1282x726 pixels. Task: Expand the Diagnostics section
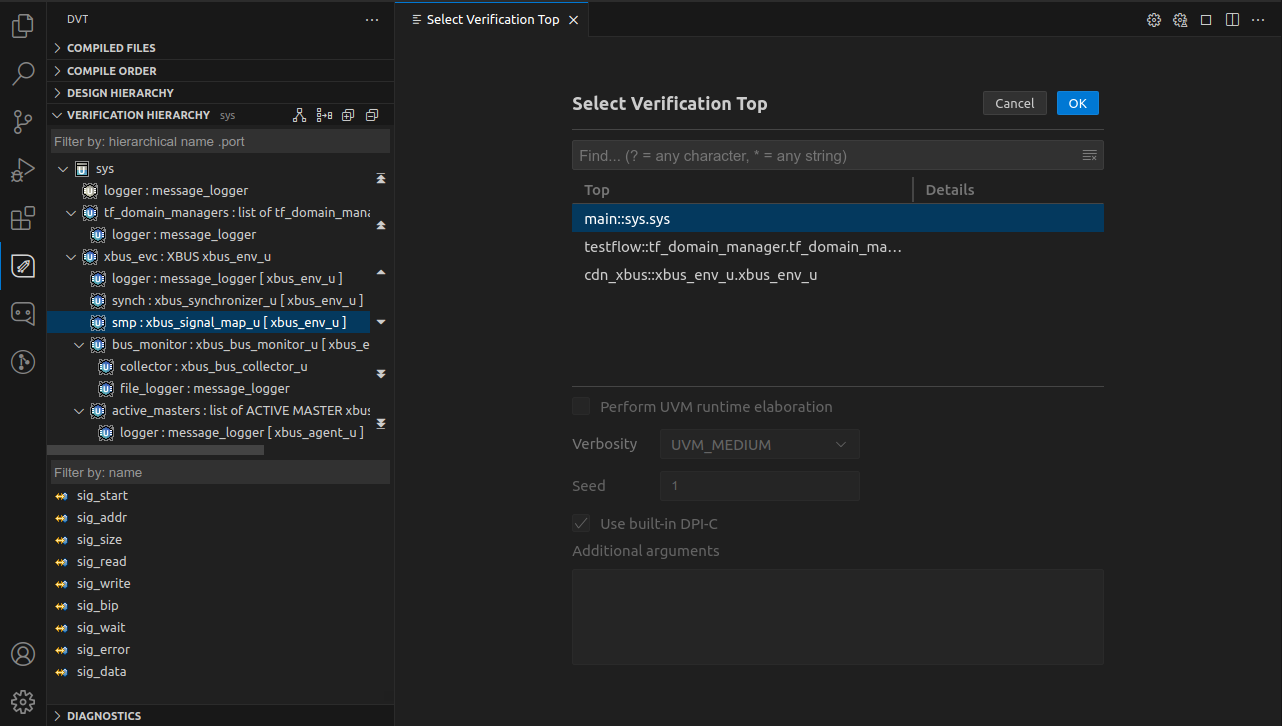click(x=221, y=716)
